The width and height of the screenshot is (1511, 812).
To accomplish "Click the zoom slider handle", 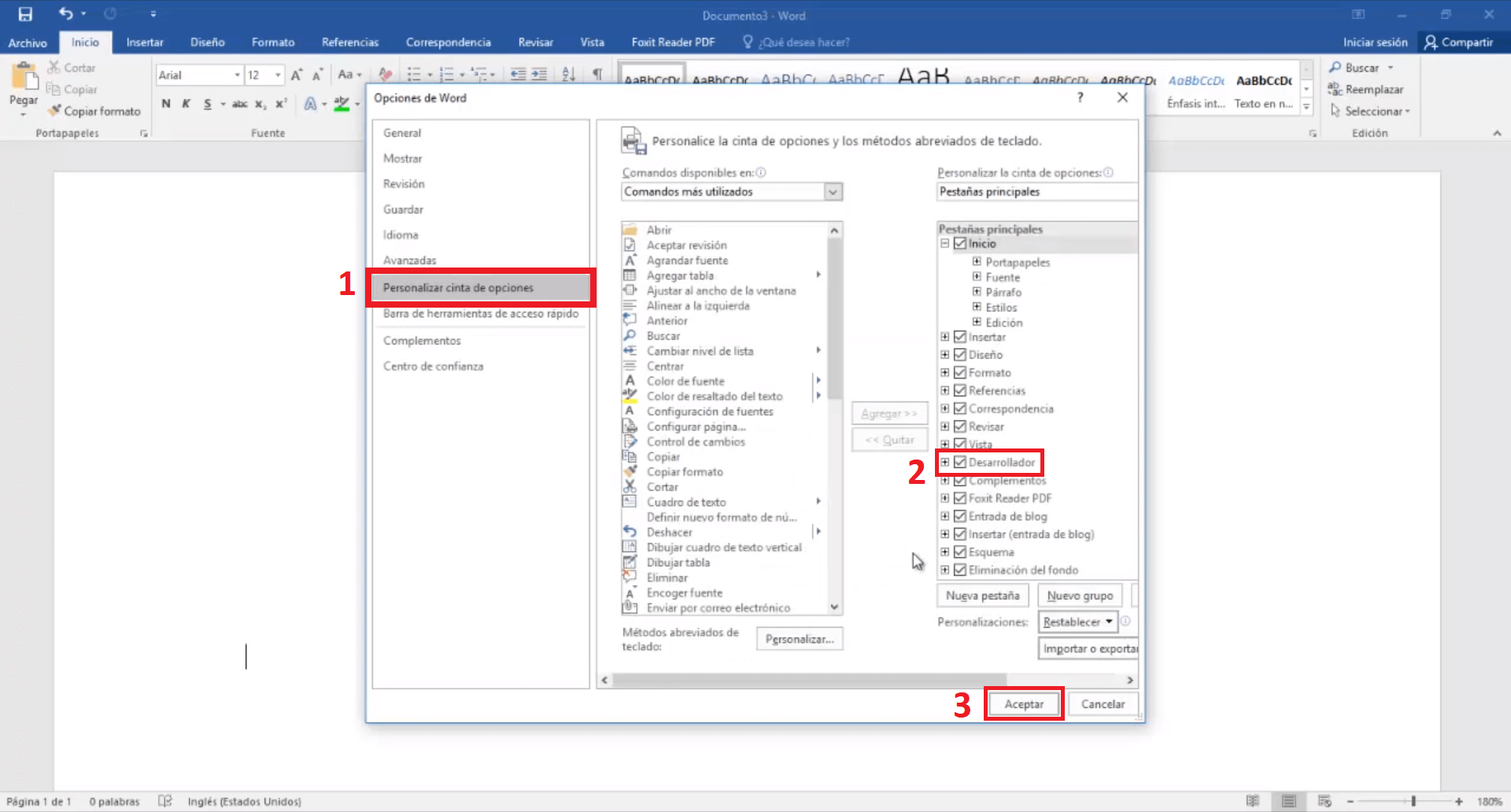I will pos(1413,801).
